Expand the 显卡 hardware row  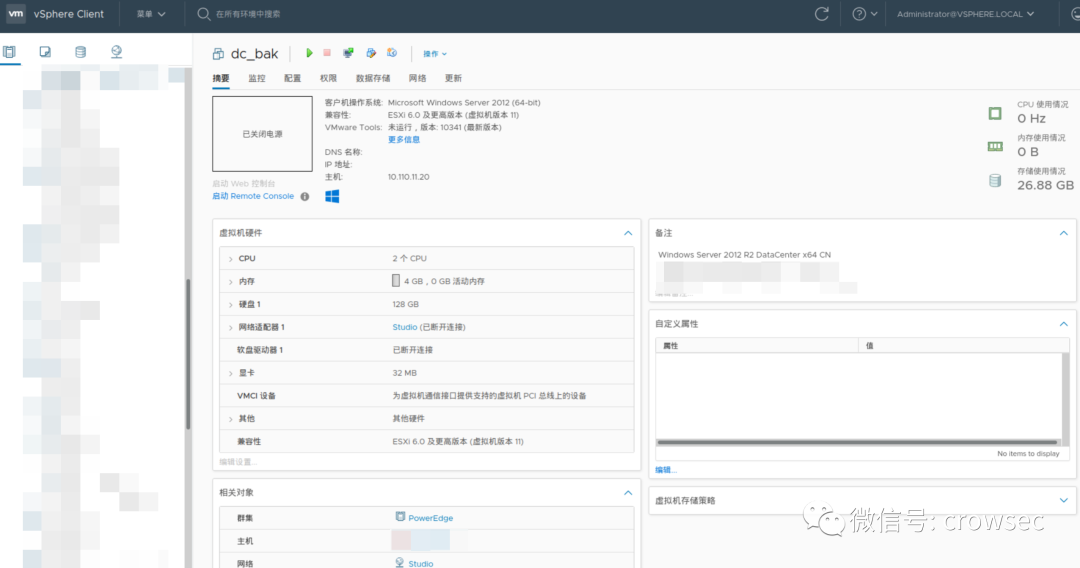click(x=231, y=373)
